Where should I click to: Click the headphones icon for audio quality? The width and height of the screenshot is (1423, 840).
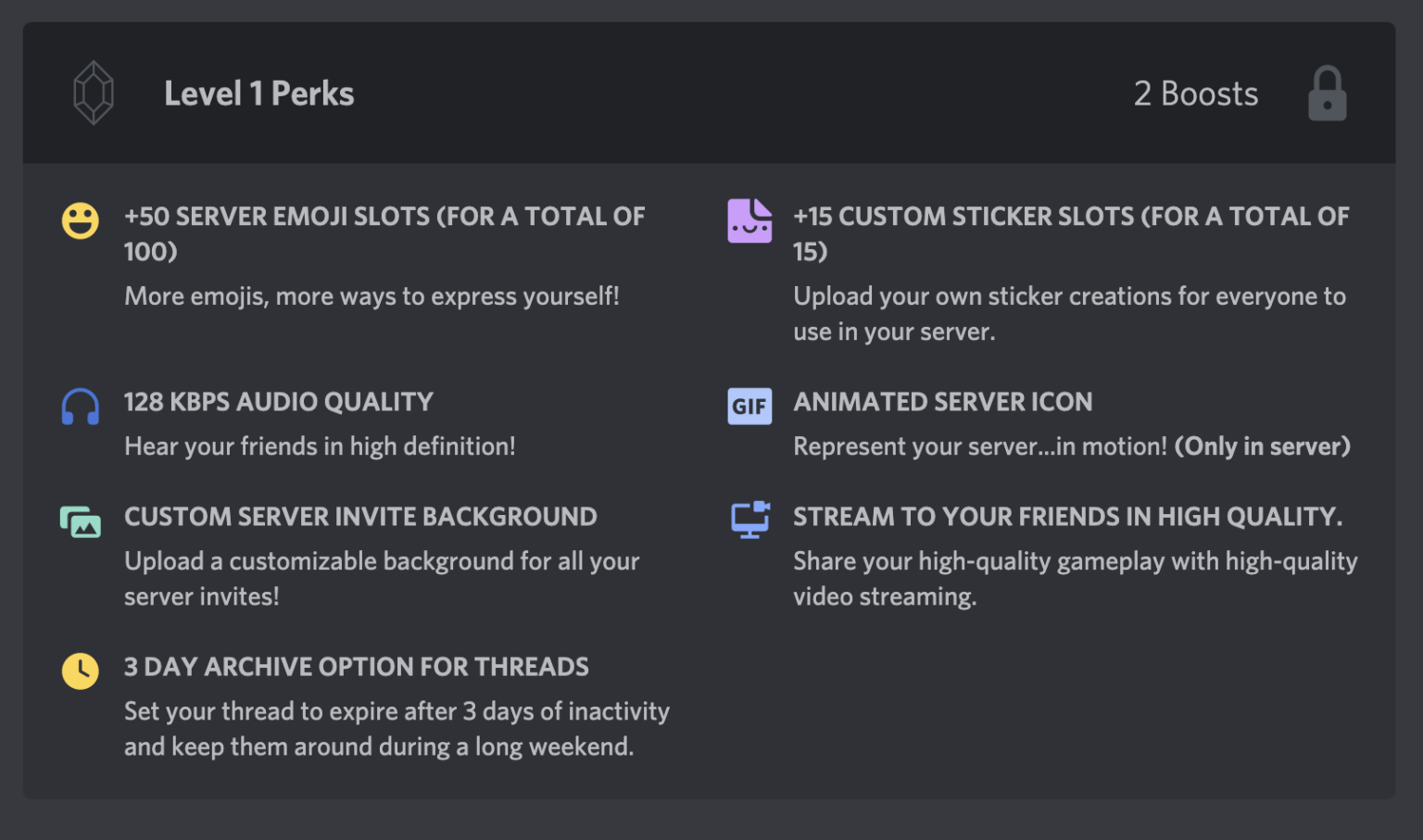pos(80,406)
